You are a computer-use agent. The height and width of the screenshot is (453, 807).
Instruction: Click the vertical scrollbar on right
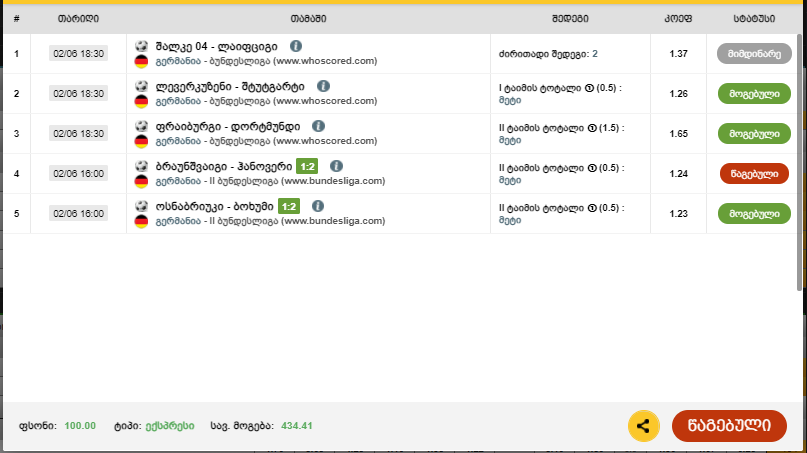tap(799, 162)
